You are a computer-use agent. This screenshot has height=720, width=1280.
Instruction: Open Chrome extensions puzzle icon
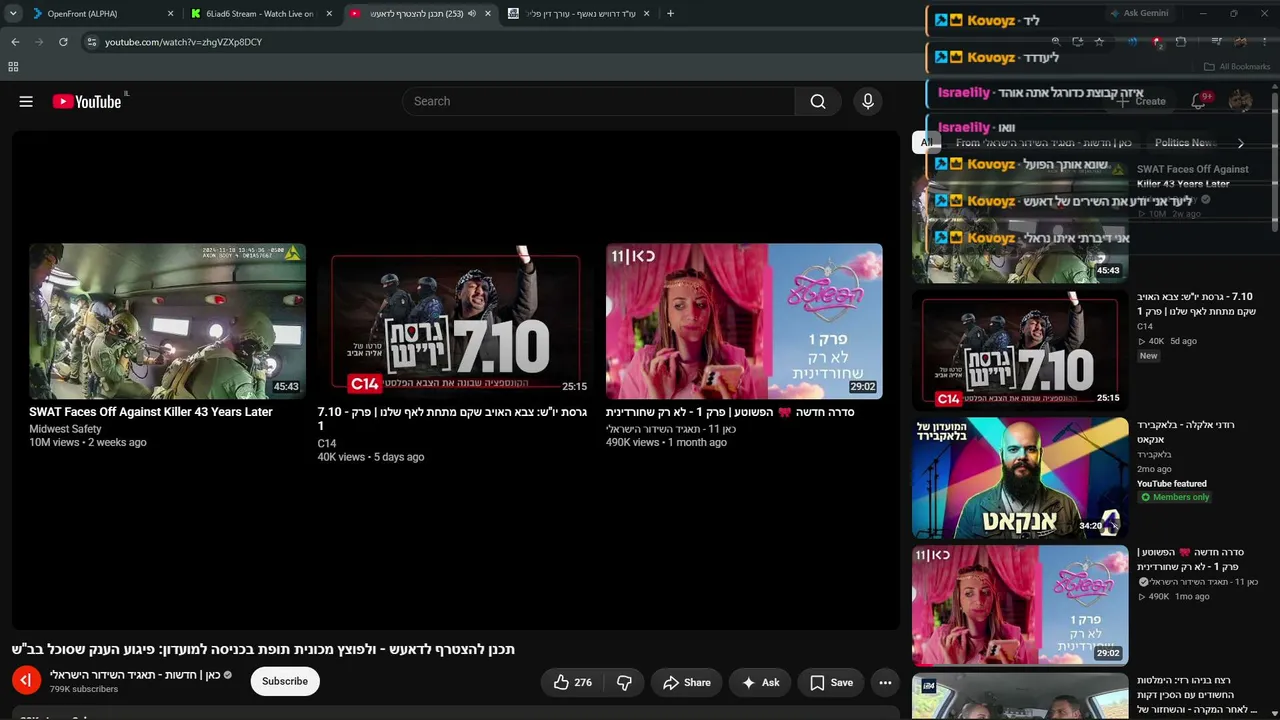(x=1181, y=42)
